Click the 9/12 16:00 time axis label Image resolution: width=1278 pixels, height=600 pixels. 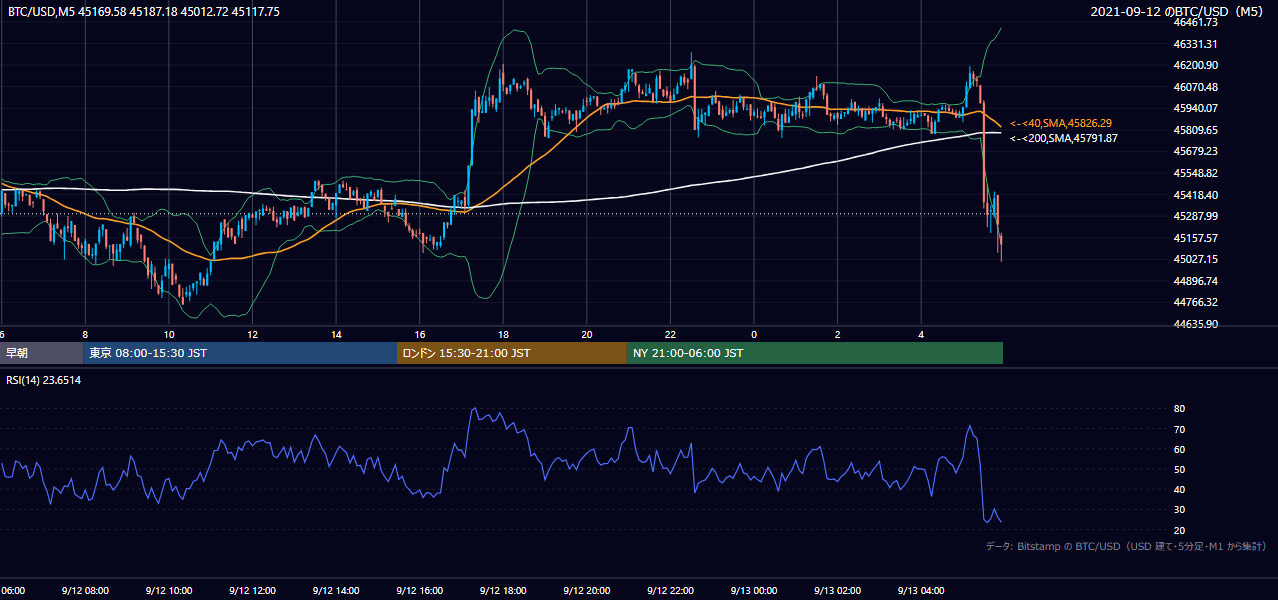(420, 590)
